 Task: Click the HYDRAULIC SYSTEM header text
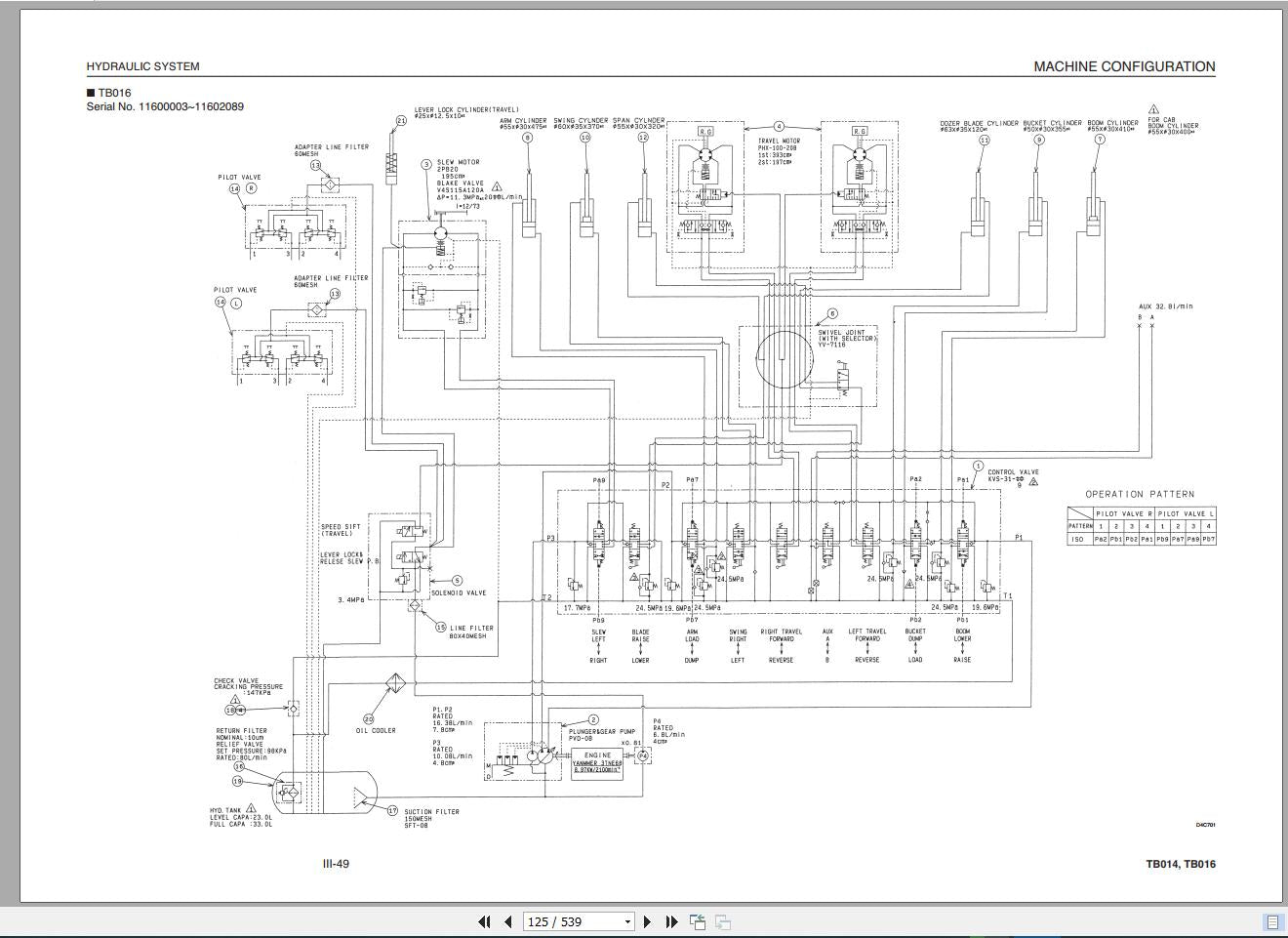pos(142,66)
